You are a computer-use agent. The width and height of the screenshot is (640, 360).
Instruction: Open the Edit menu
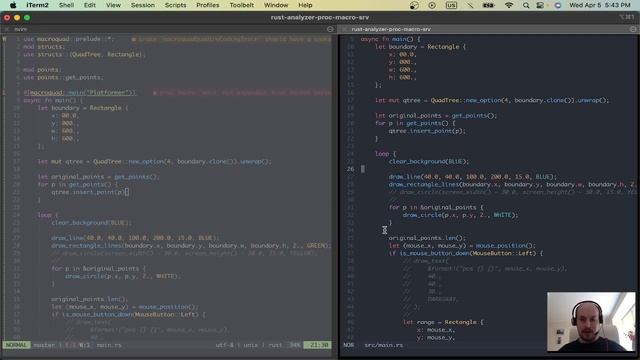point(90,5)
